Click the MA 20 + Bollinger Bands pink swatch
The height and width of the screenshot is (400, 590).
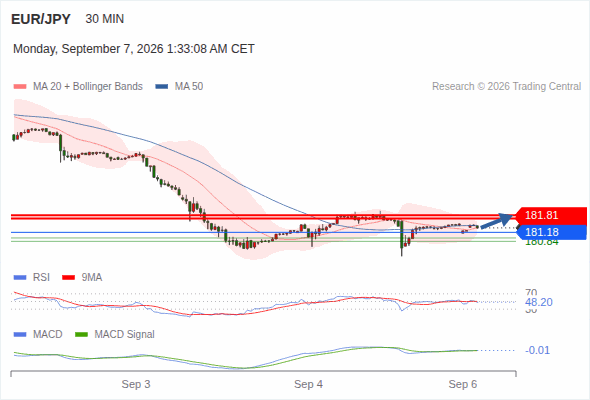click(x=20, y=87)
